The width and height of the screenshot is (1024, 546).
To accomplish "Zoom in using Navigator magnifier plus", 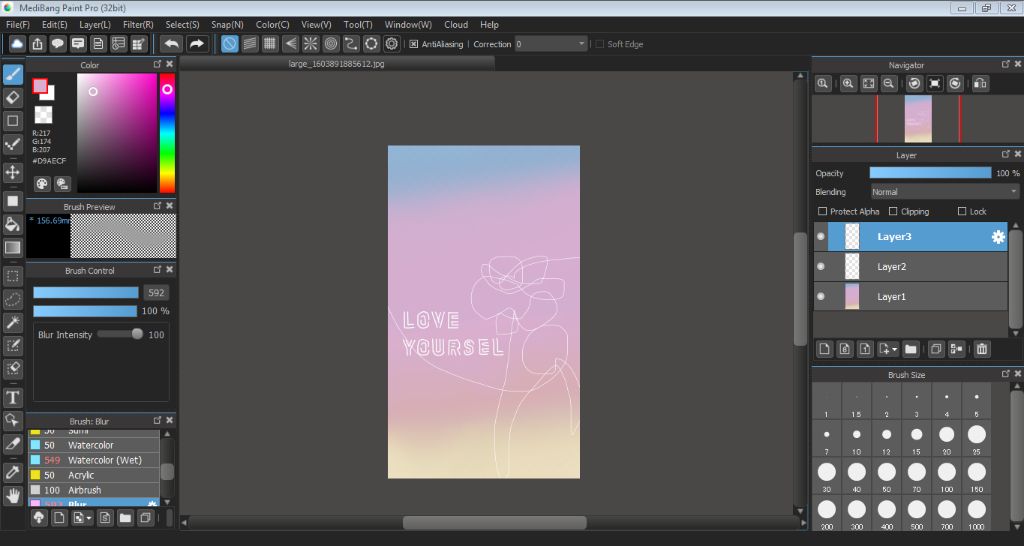I will [848, 84].
